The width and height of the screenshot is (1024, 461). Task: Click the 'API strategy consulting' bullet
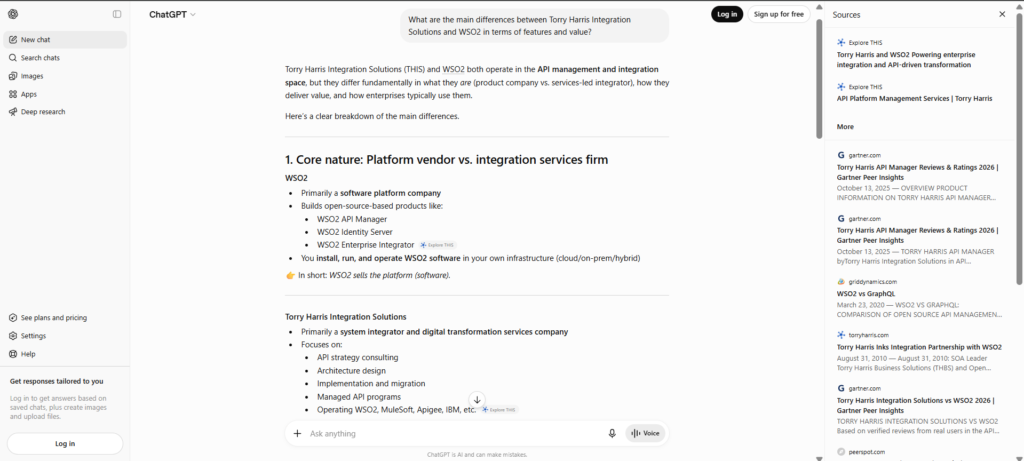(357, 358)
